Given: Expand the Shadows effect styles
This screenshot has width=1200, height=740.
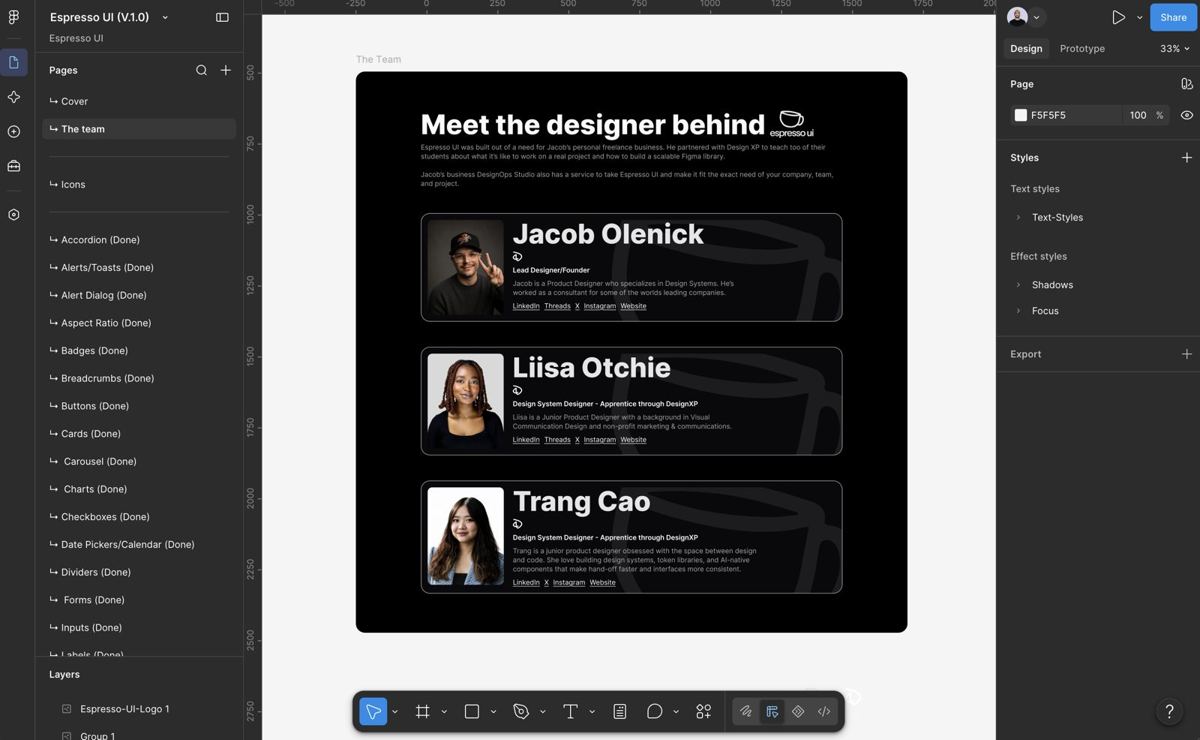Looking at the screenshot, I should pos(1018,285).
